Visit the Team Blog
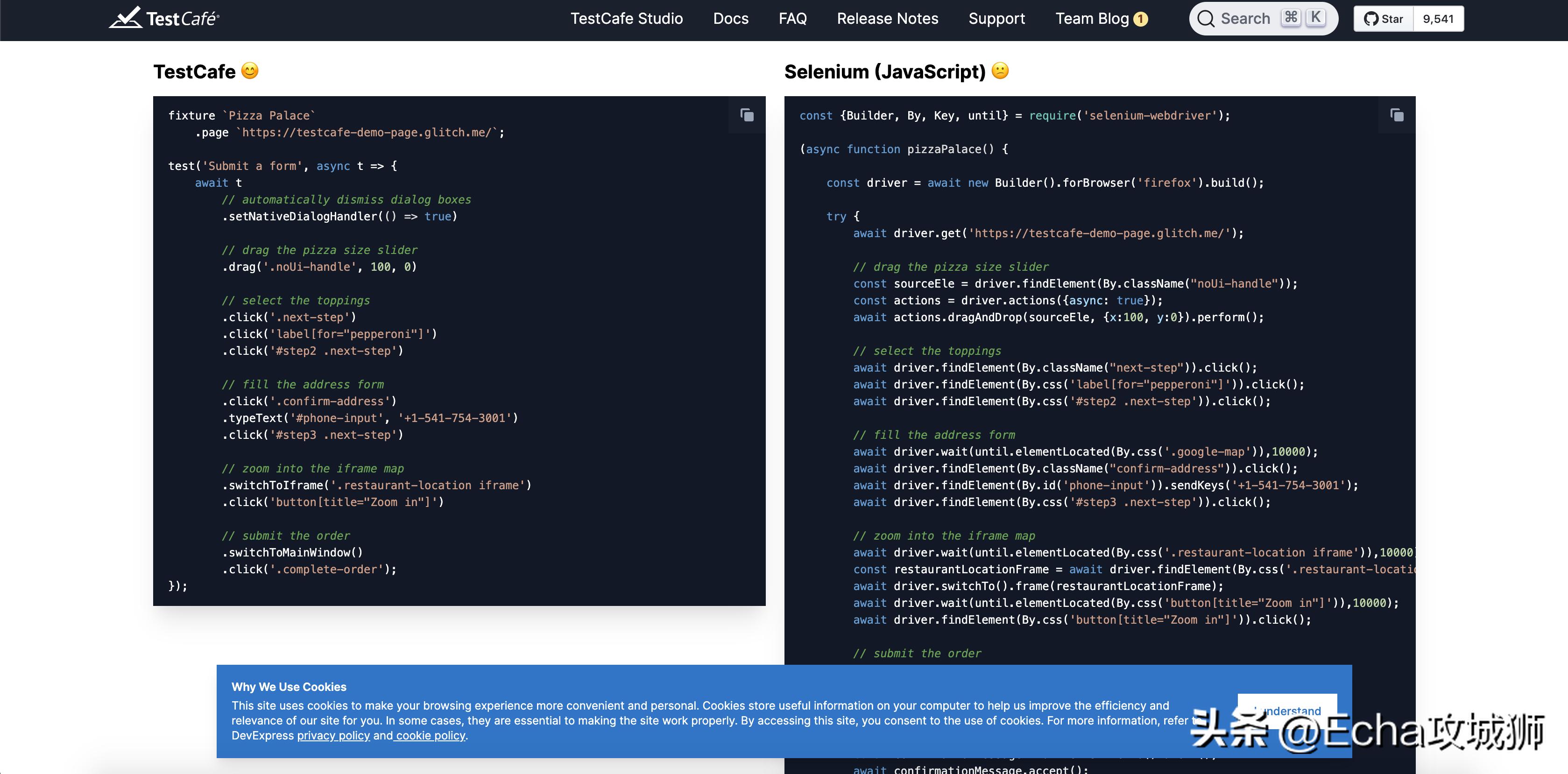Screen dimensions: 1568x774 1092,19
